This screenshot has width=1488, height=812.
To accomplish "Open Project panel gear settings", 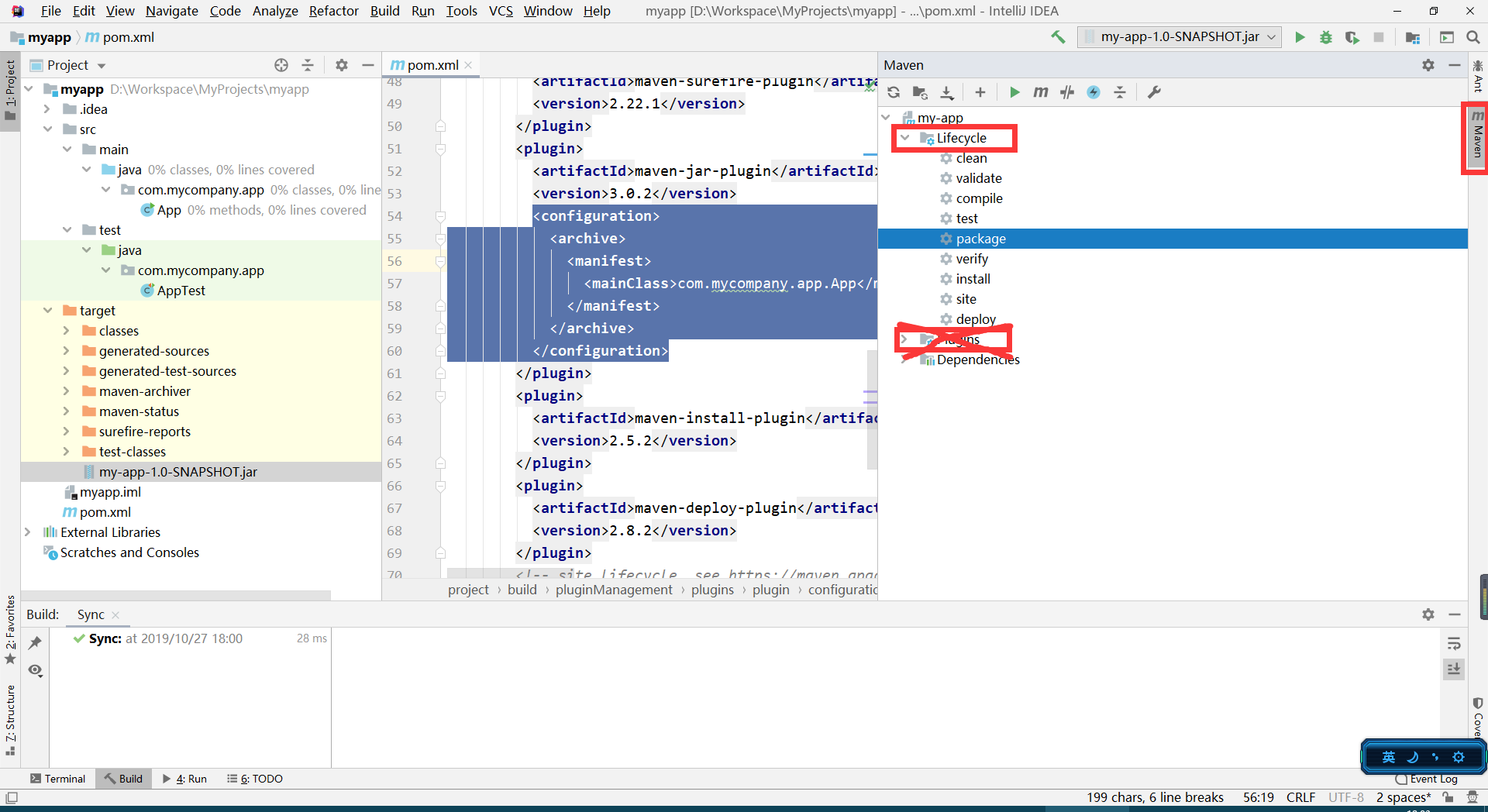I will pos(342,65).
